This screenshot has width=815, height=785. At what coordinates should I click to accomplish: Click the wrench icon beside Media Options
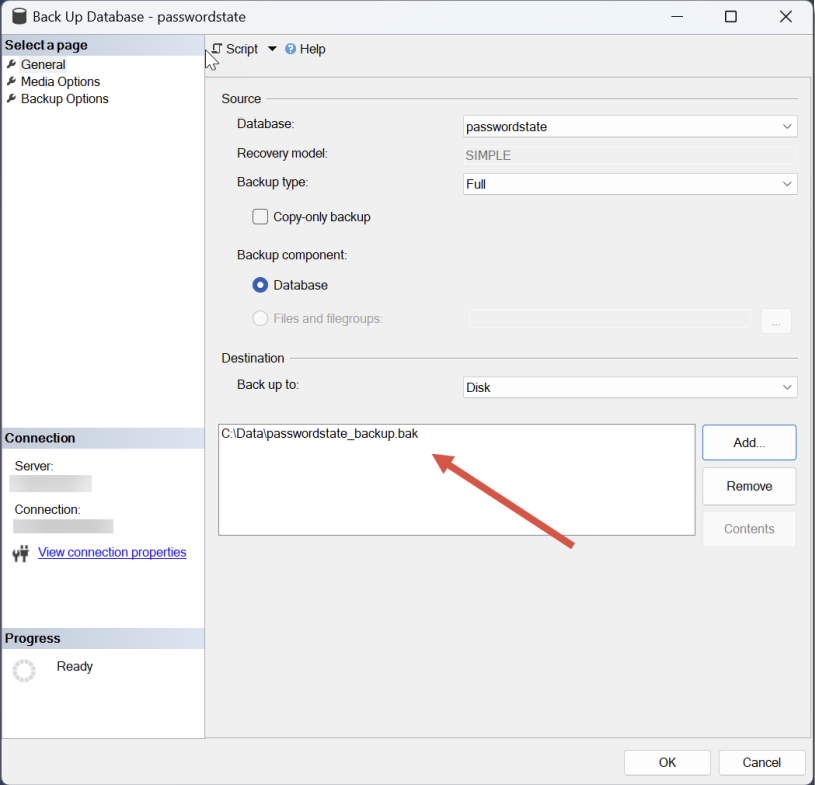11,82
